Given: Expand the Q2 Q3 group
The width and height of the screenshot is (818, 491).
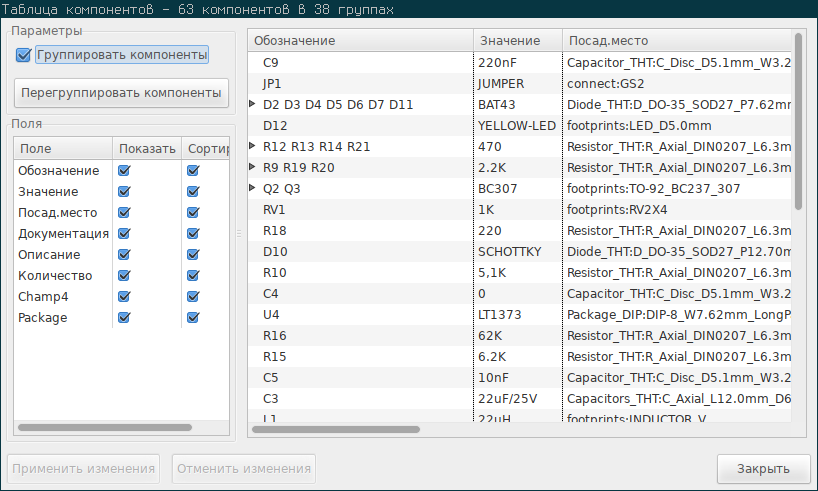Looking at the screenshot, I should coord(252,187).
